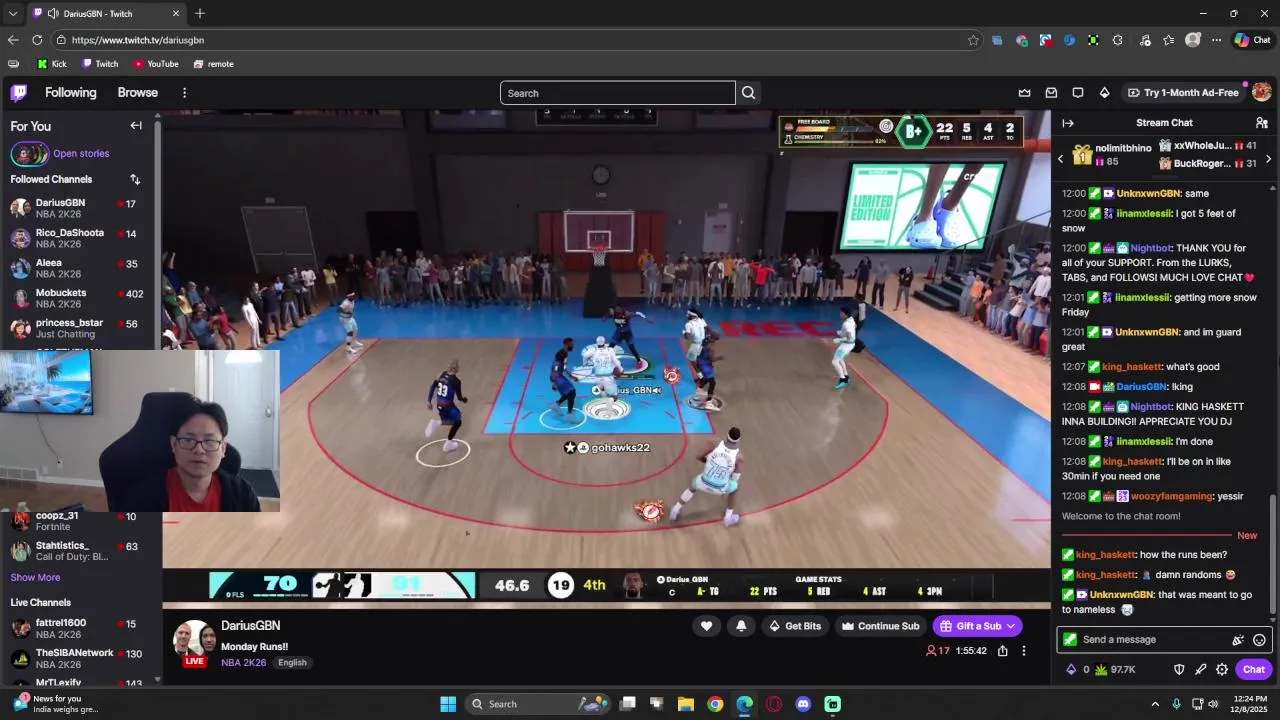Open Prime Gaming loot crown icon
Screen dimensions: 1280x720
point(1025,93)
